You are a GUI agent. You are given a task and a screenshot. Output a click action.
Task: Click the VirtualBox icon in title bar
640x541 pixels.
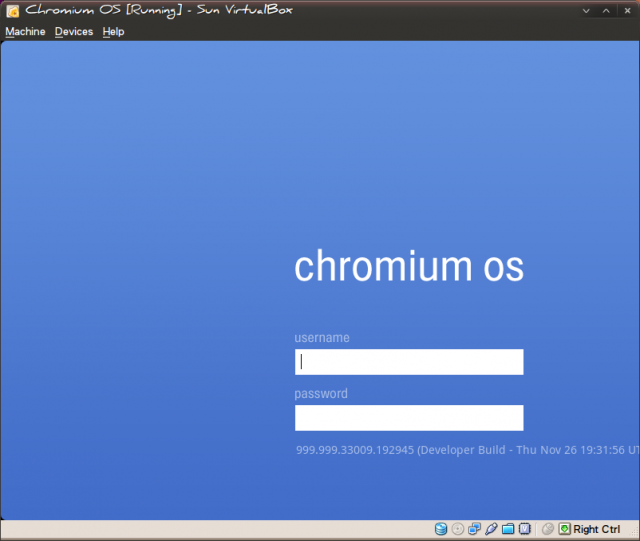pos(13,11)
